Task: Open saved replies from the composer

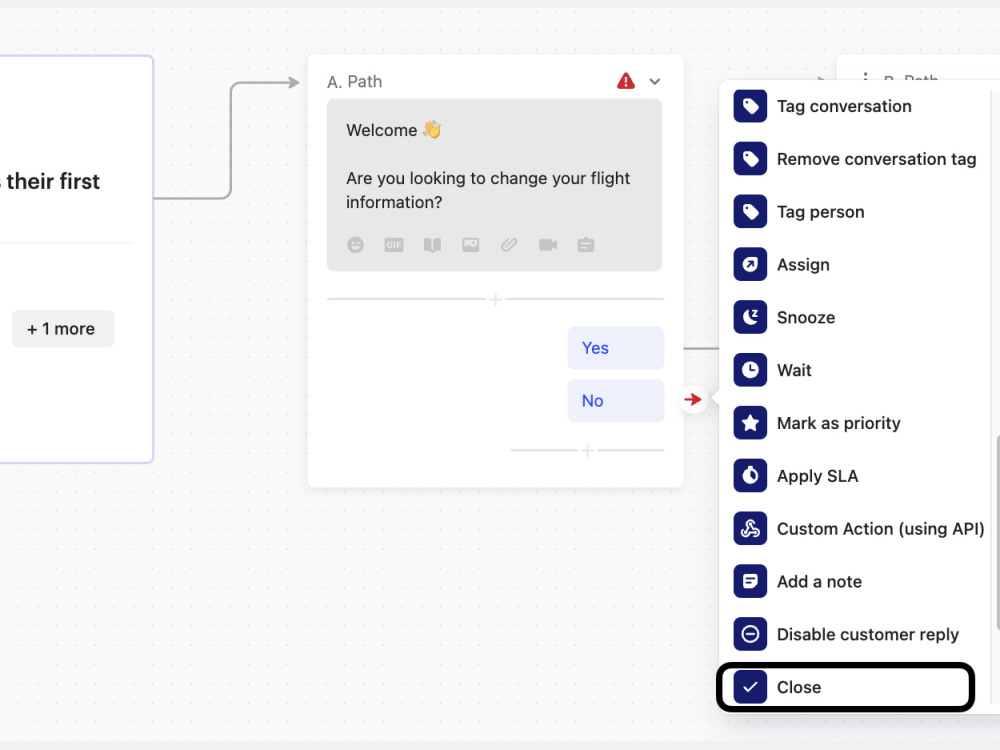Action: coord(585,244)
